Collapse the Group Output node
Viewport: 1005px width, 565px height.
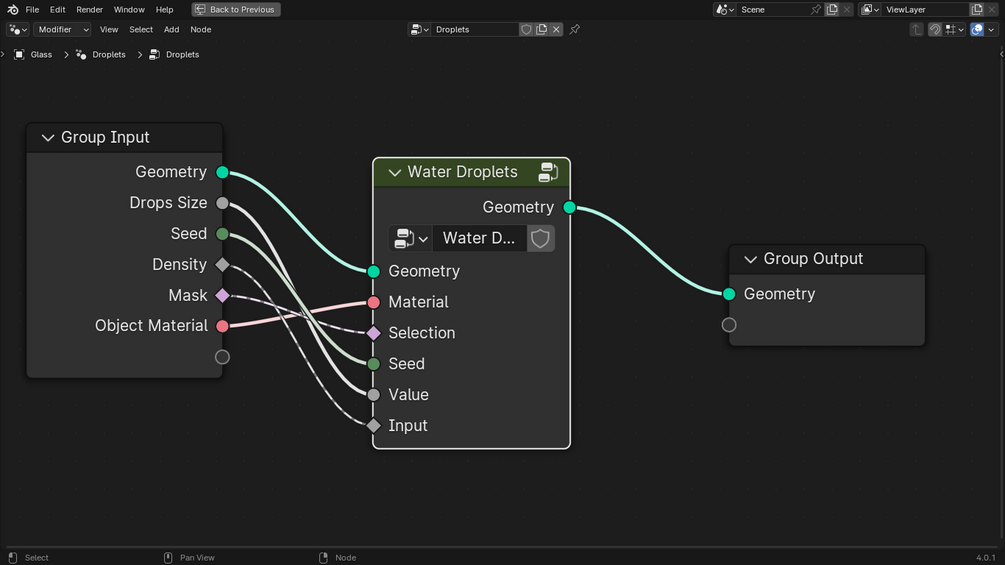click(x=750, y=259)
